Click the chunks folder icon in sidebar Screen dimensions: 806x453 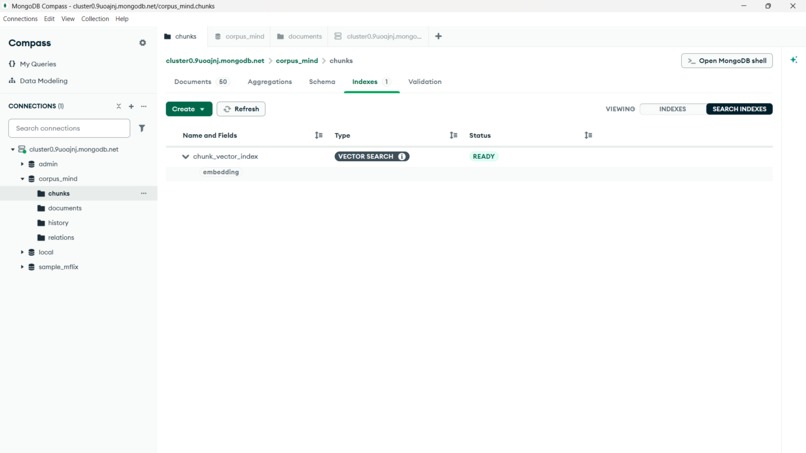(41, 193)
